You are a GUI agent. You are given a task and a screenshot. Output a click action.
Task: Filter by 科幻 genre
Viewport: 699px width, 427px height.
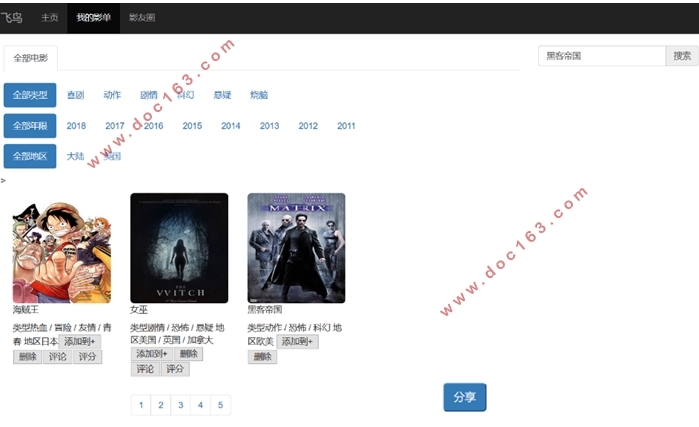[185, 95]
